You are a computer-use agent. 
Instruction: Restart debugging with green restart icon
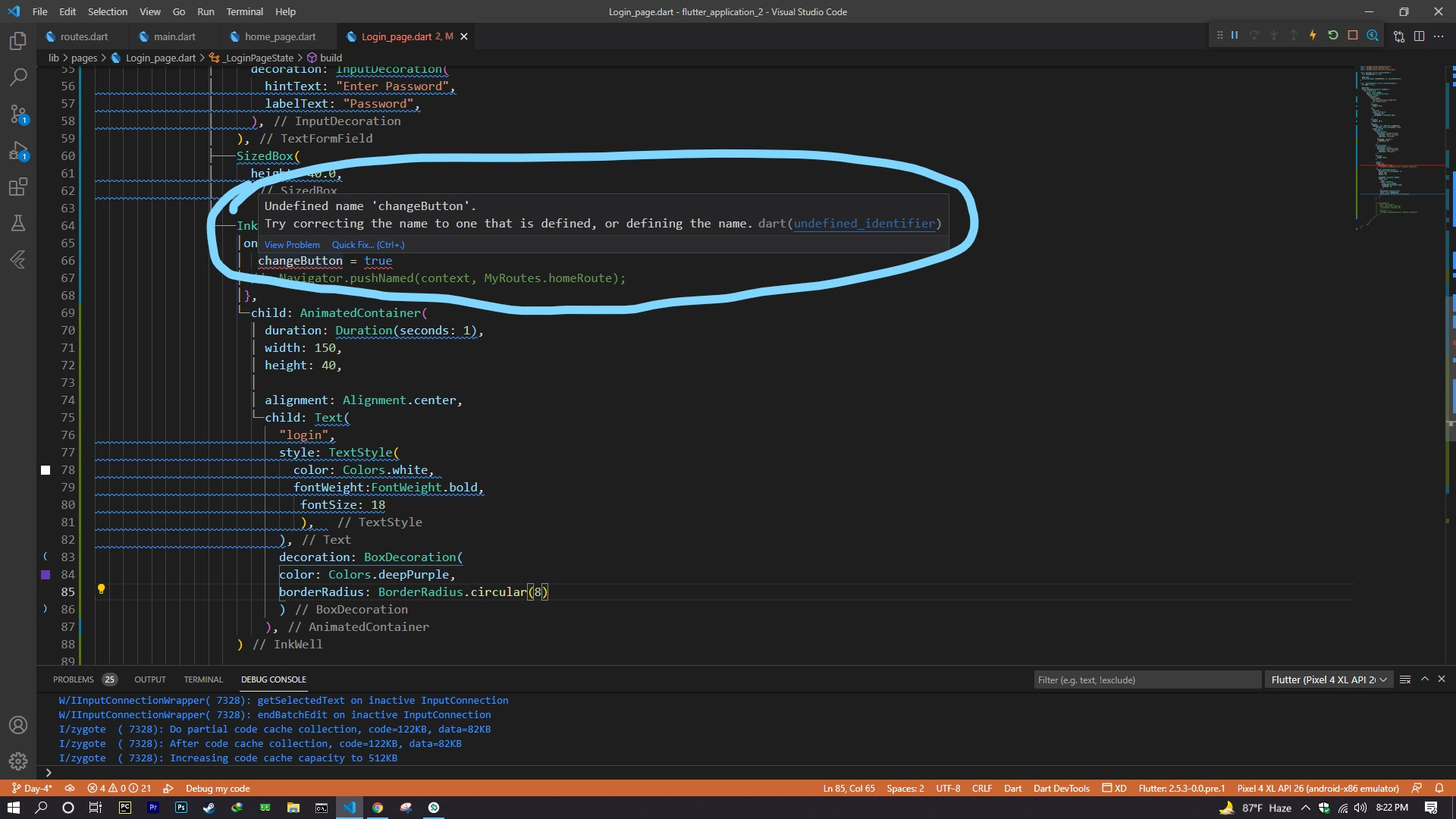coord(1332,36)
